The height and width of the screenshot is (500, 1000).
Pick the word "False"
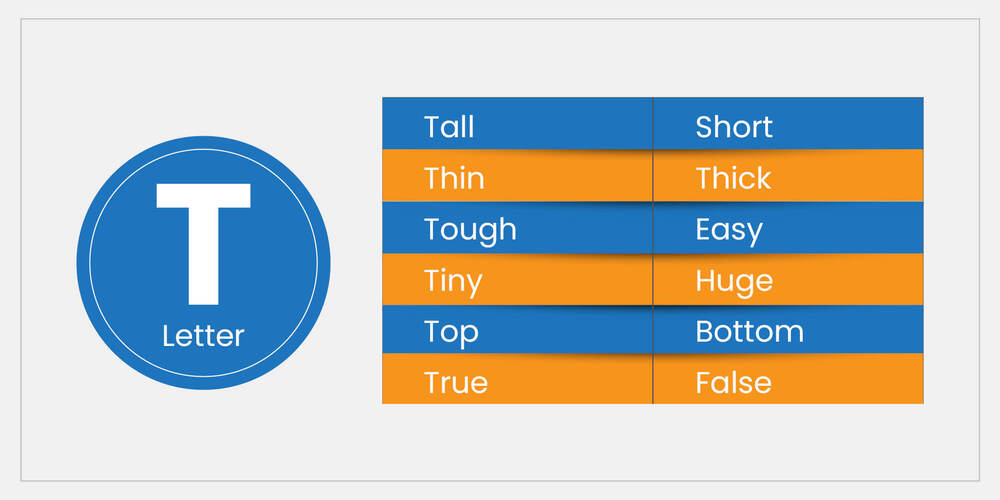733,383
